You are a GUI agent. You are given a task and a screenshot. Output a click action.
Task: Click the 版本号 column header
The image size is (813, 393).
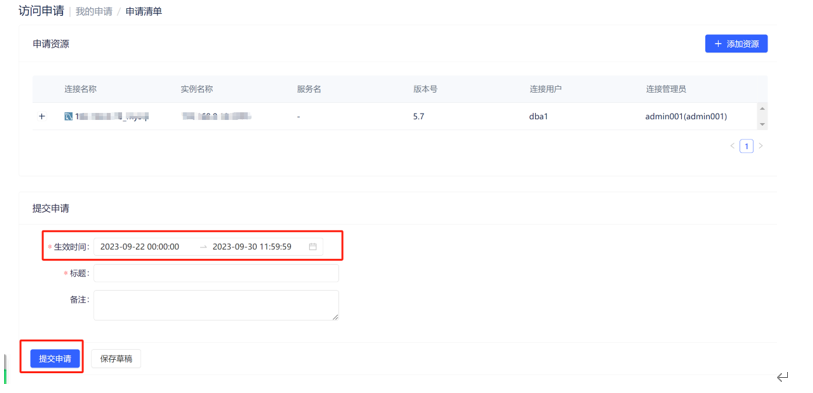tap(425, 89)
